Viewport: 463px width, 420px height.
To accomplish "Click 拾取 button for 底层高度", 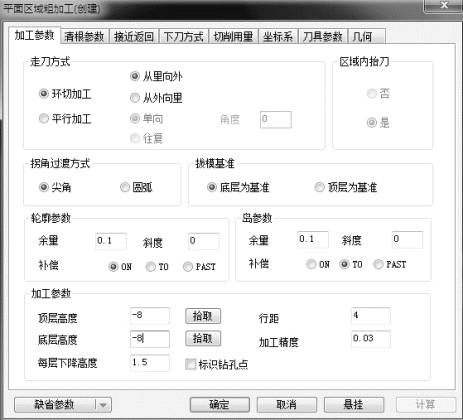I will (203, 339).
